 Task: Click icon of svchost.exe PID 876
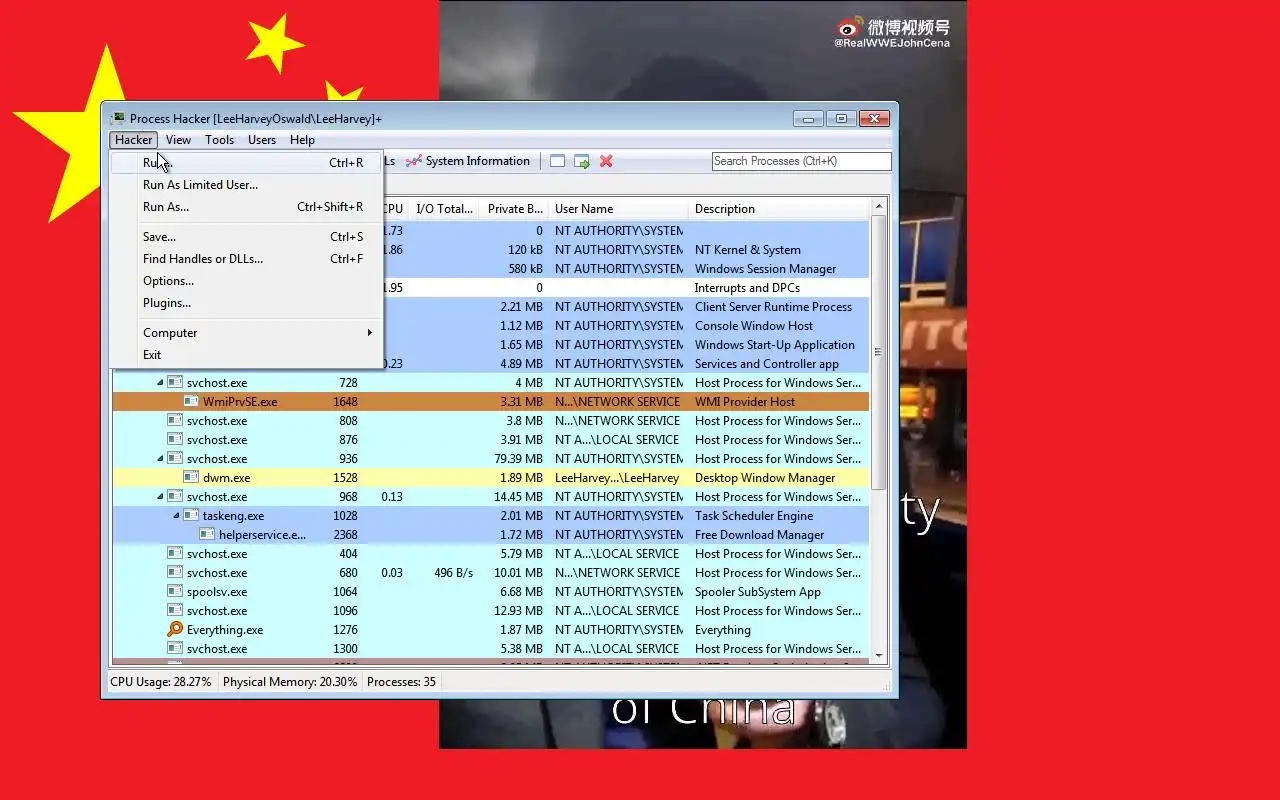tap(175, 440)
